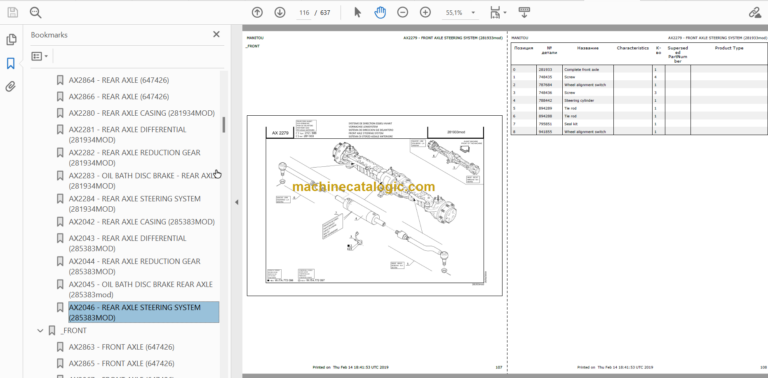Click the page number field showing 116

click(x=304, y=13)
